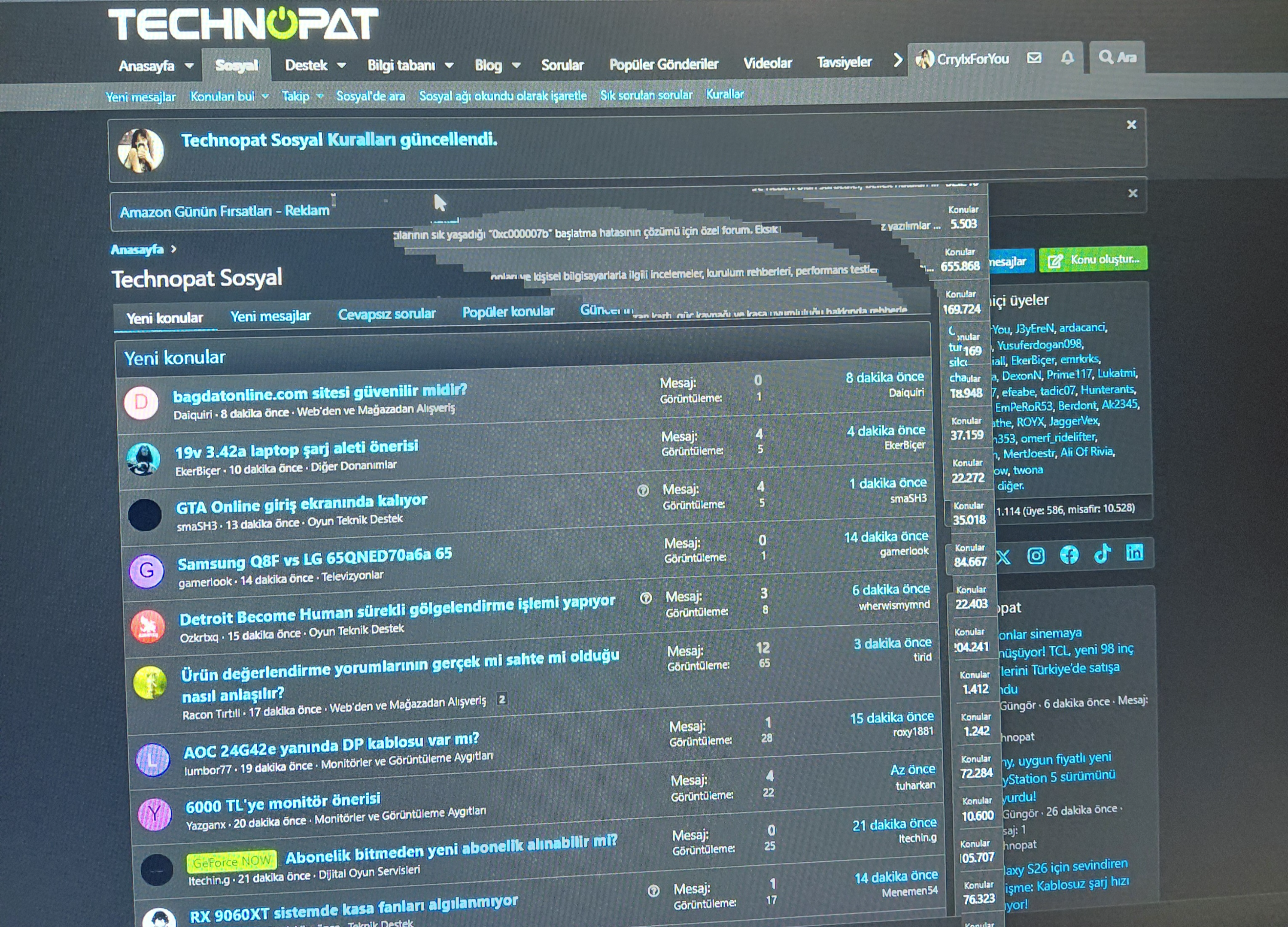Open Technopat's TikTok page

[1102, 554]
